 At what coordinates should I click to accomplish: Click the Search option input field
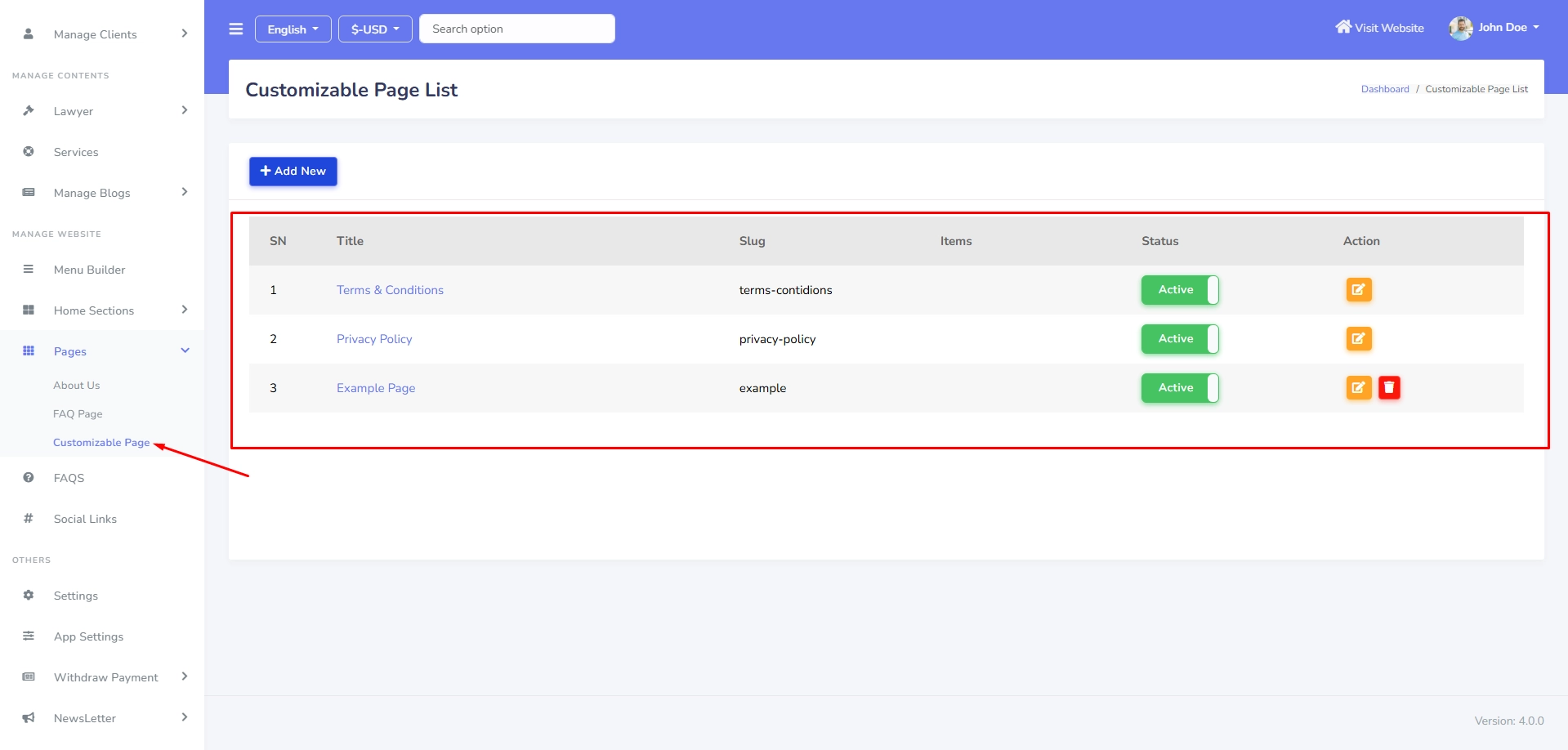click(517, 29)
